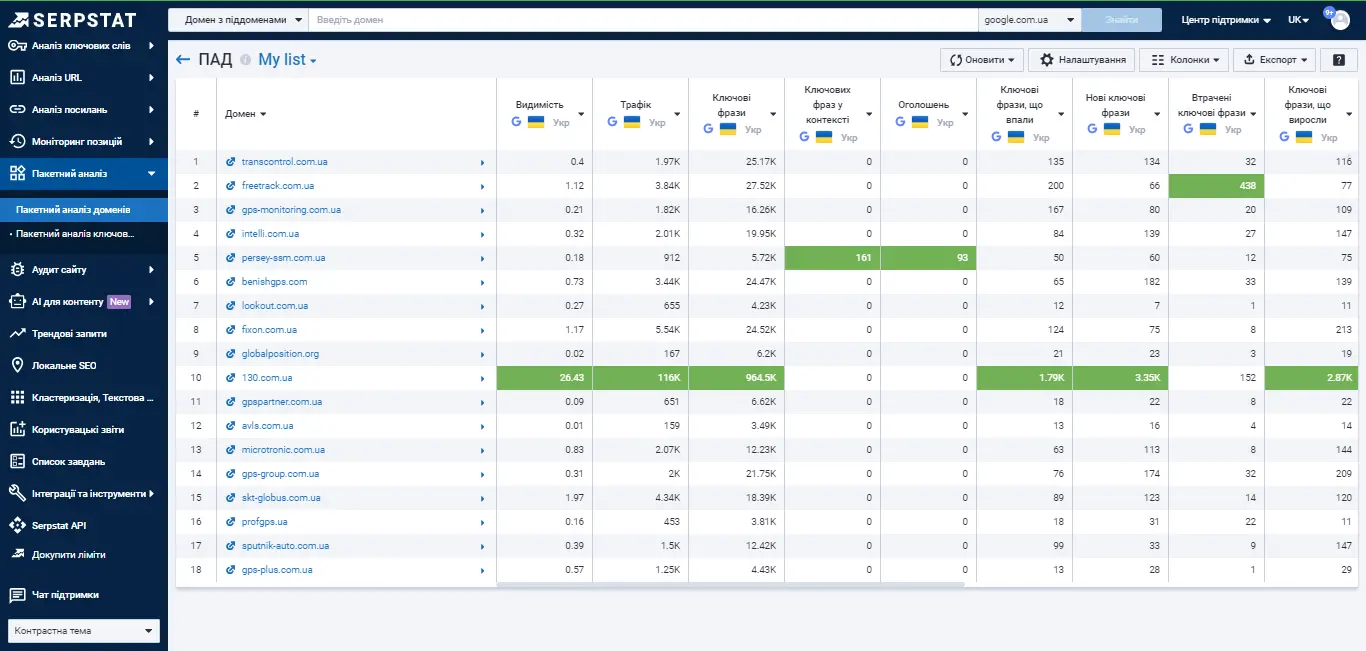Open the Трафік column sort arrow
The height and width of the screenshot is (651, 1366).
[x=677, y=114]
